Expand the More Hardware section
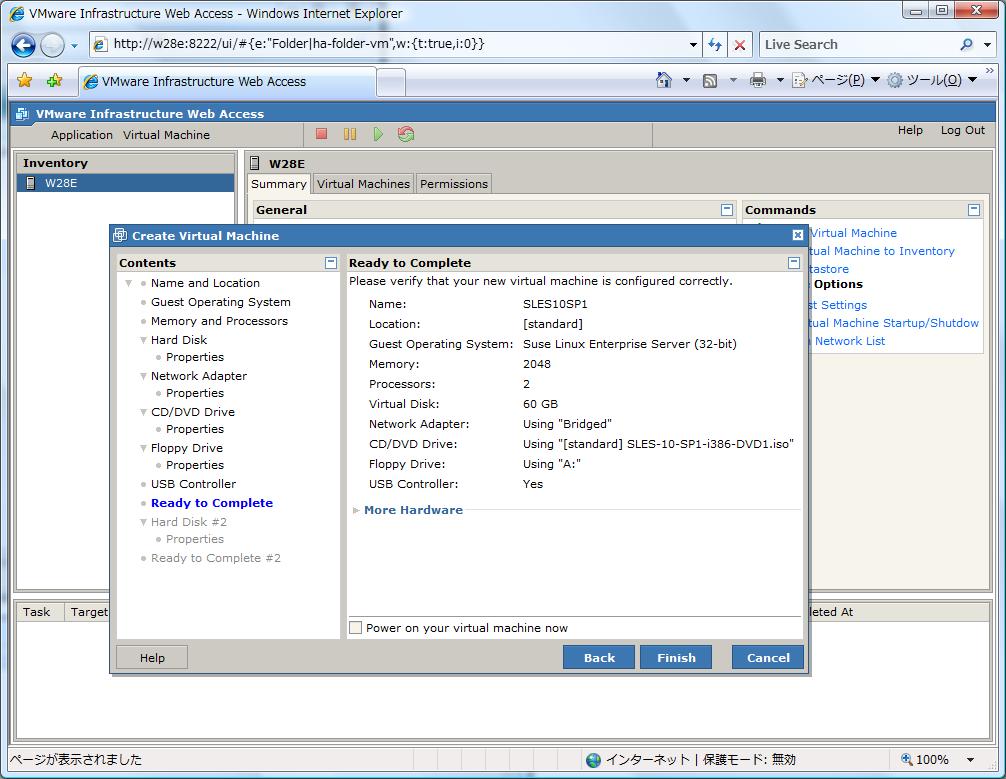 [x=356, y=510]
